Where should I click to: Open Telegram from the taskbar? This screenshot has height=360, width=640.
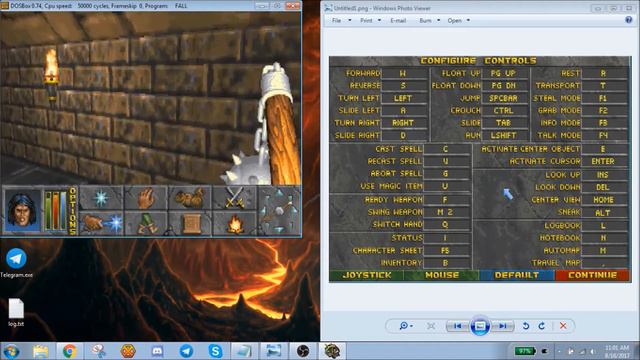tap(187, 351)
